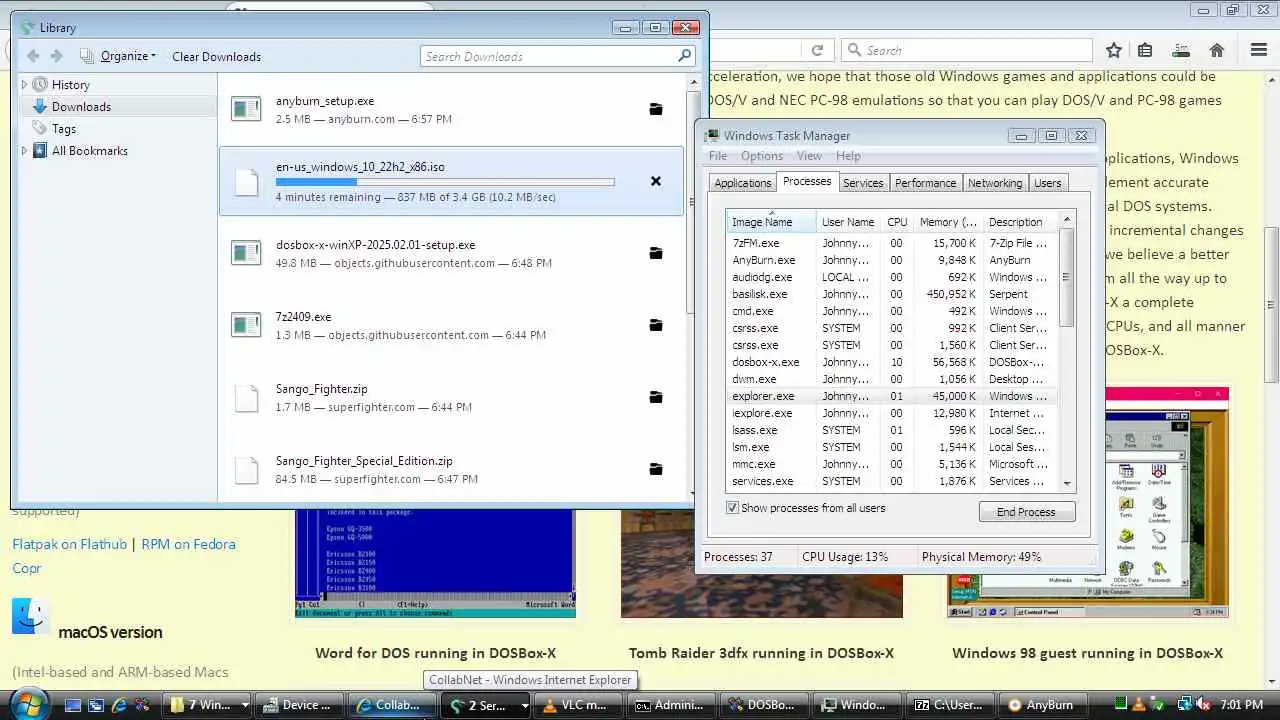
Task: Switch to the Applications tab
Action: tap(742, 183)
